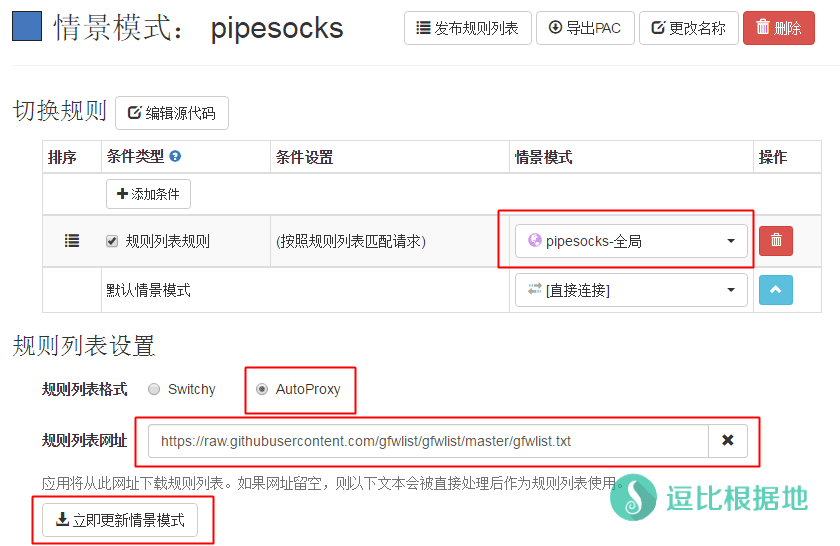The height and width of the screenshot is (546, 840).
Task: Click the rule list URL input field
Action: [x=428, y=441]
